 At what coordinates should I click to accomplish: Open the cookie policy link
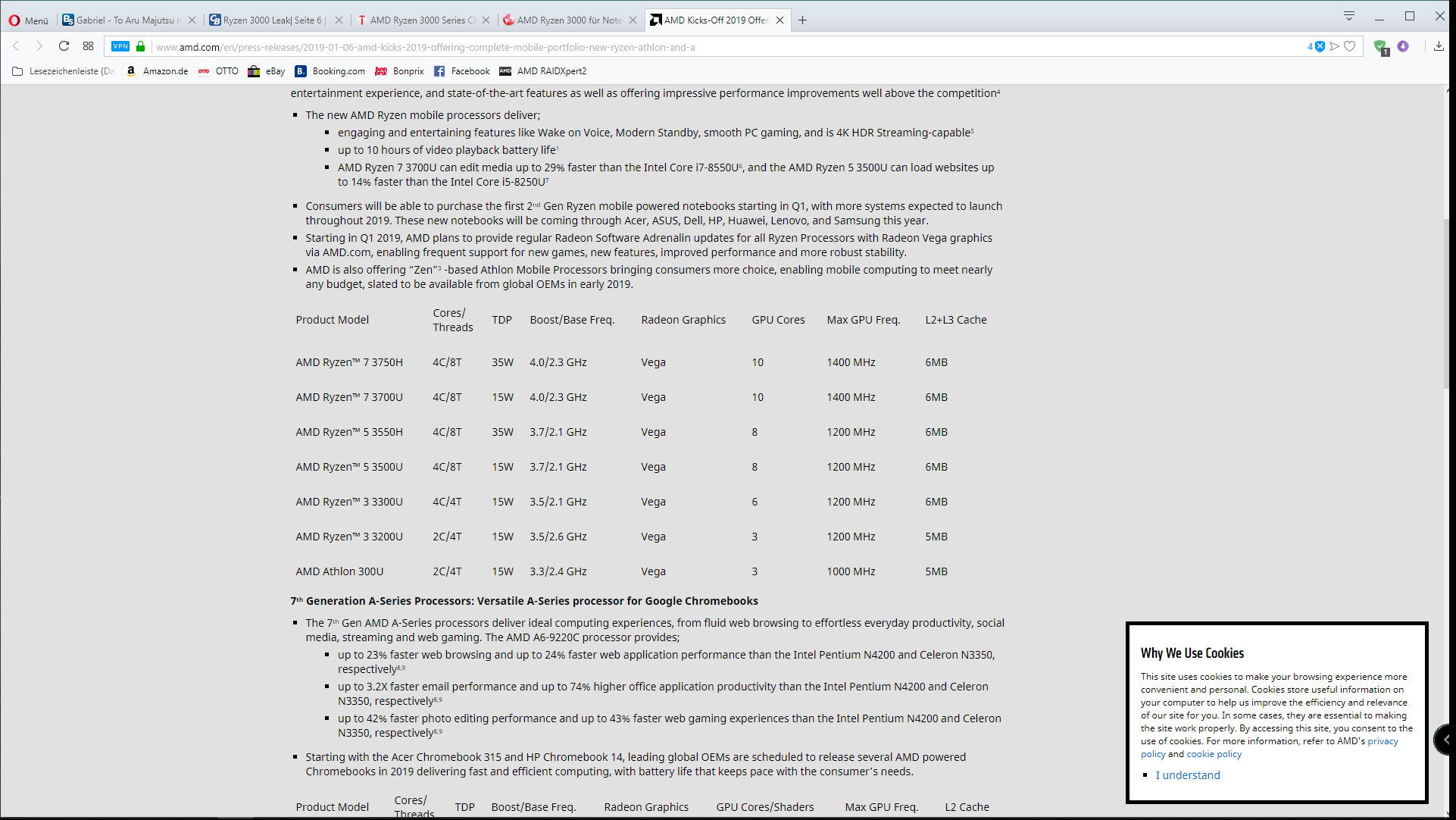tap(1214, 754)
